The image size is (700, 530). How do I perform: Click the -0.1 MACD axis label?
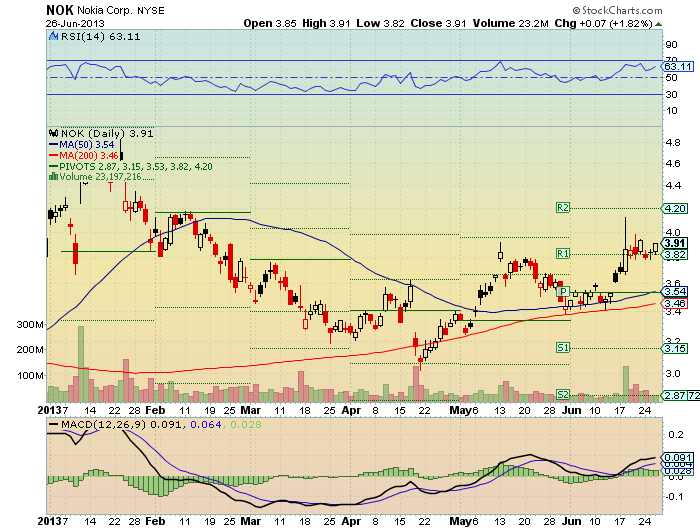(675, 497)
